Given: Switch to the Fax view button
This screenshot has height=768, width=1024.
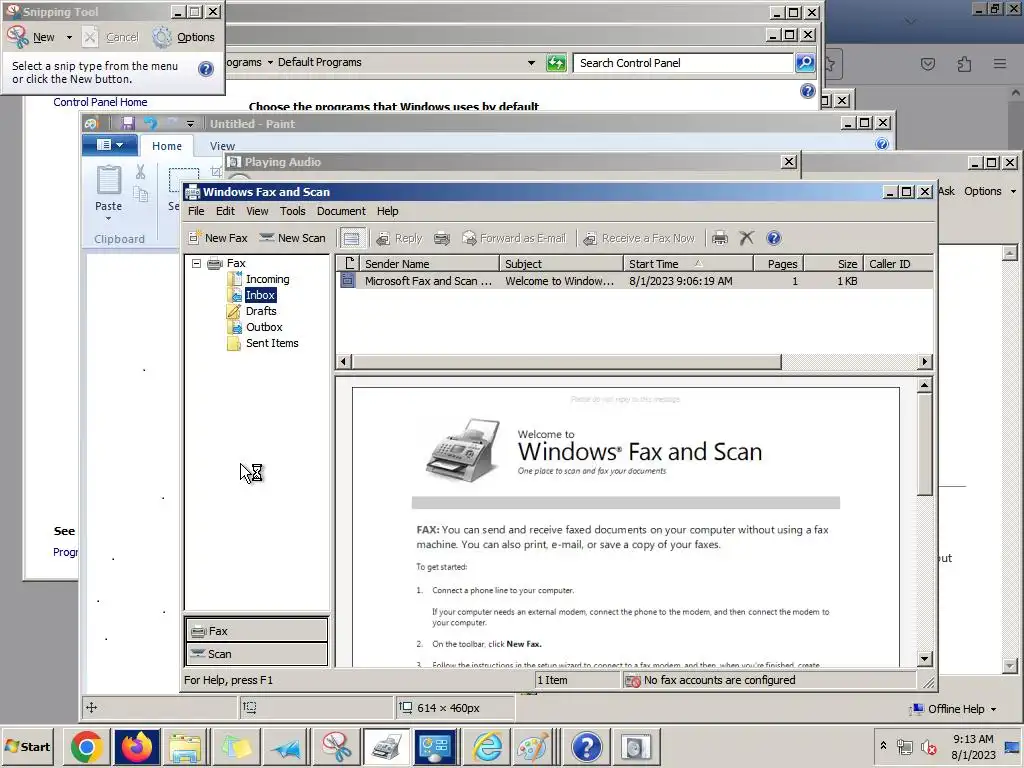Looking at the screenshot, I should point(257,631).
